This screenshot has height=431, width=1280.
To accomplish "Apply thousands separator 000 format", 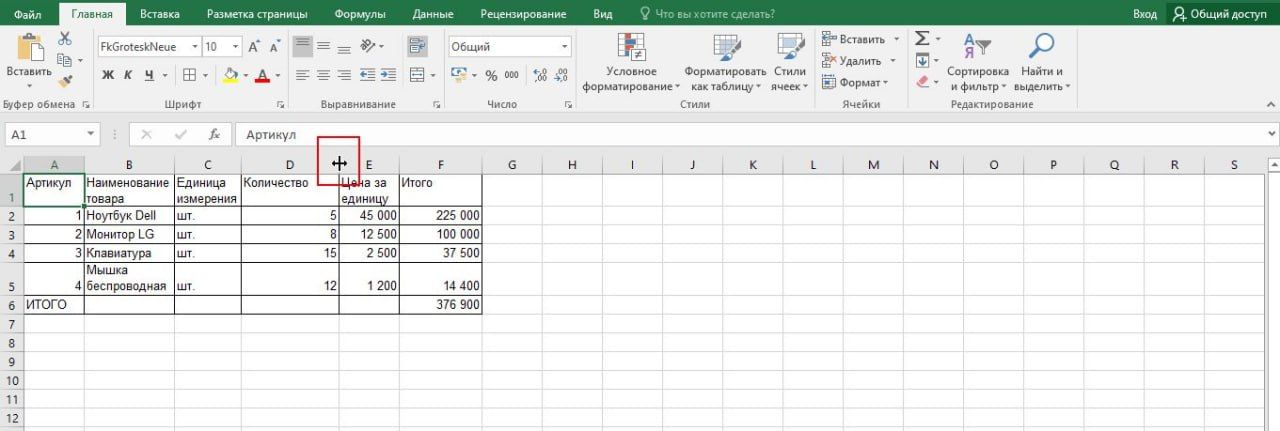I will pos(511,75).
